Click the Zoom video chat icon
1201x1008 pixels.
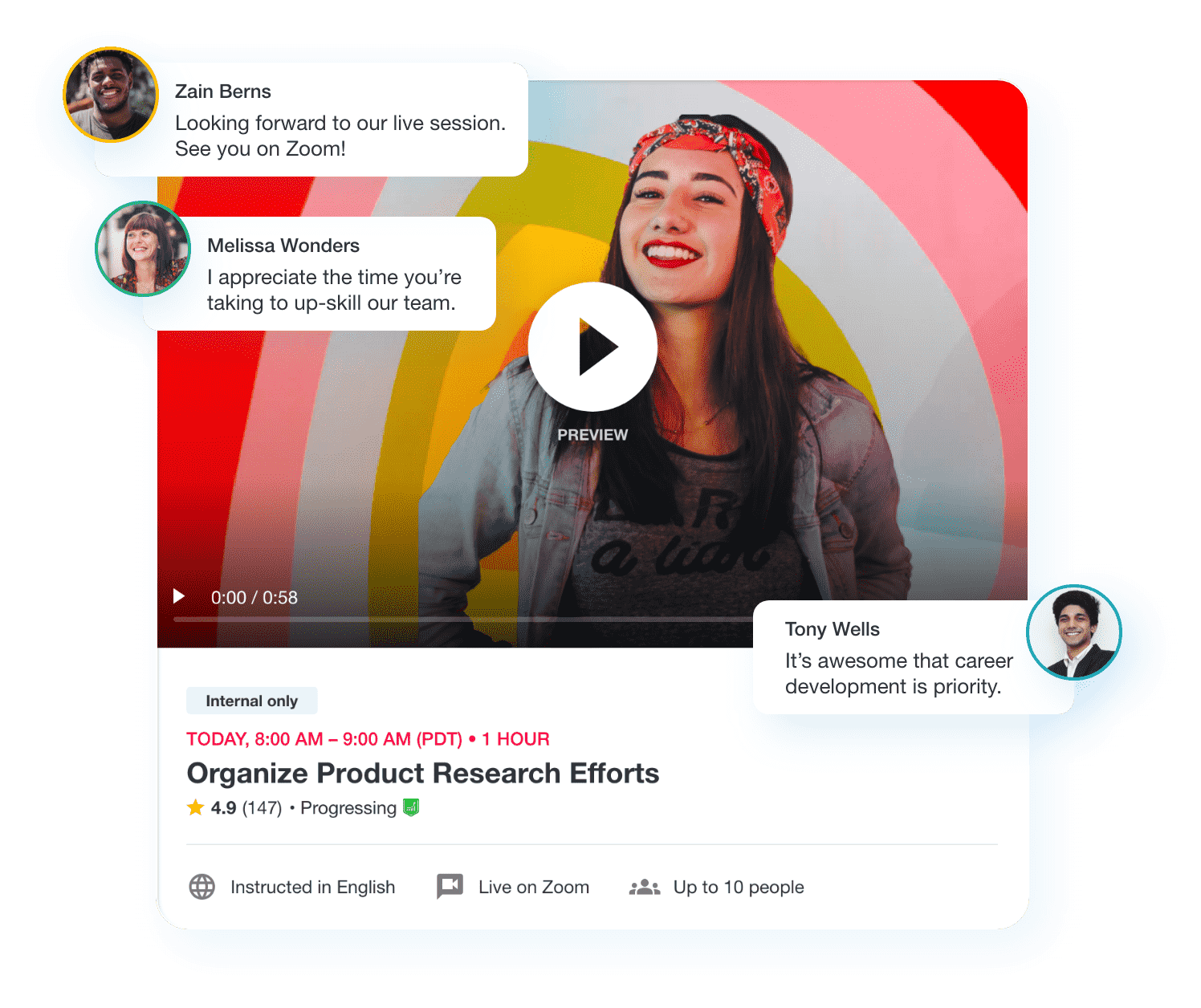pos(450,886)
